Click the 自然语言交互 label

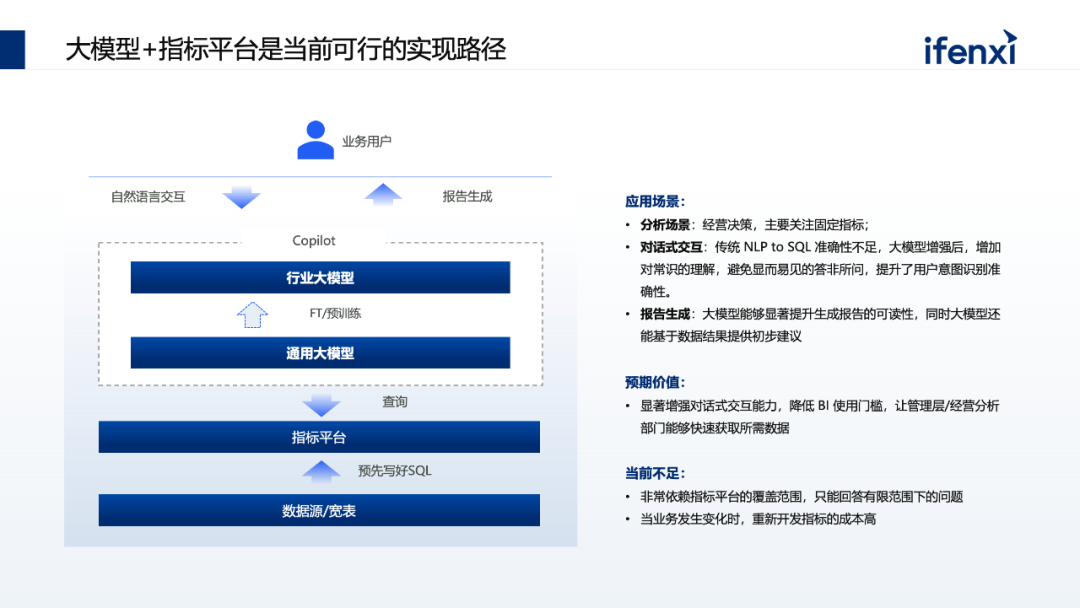pyautogui.click(x=148, y=197)
